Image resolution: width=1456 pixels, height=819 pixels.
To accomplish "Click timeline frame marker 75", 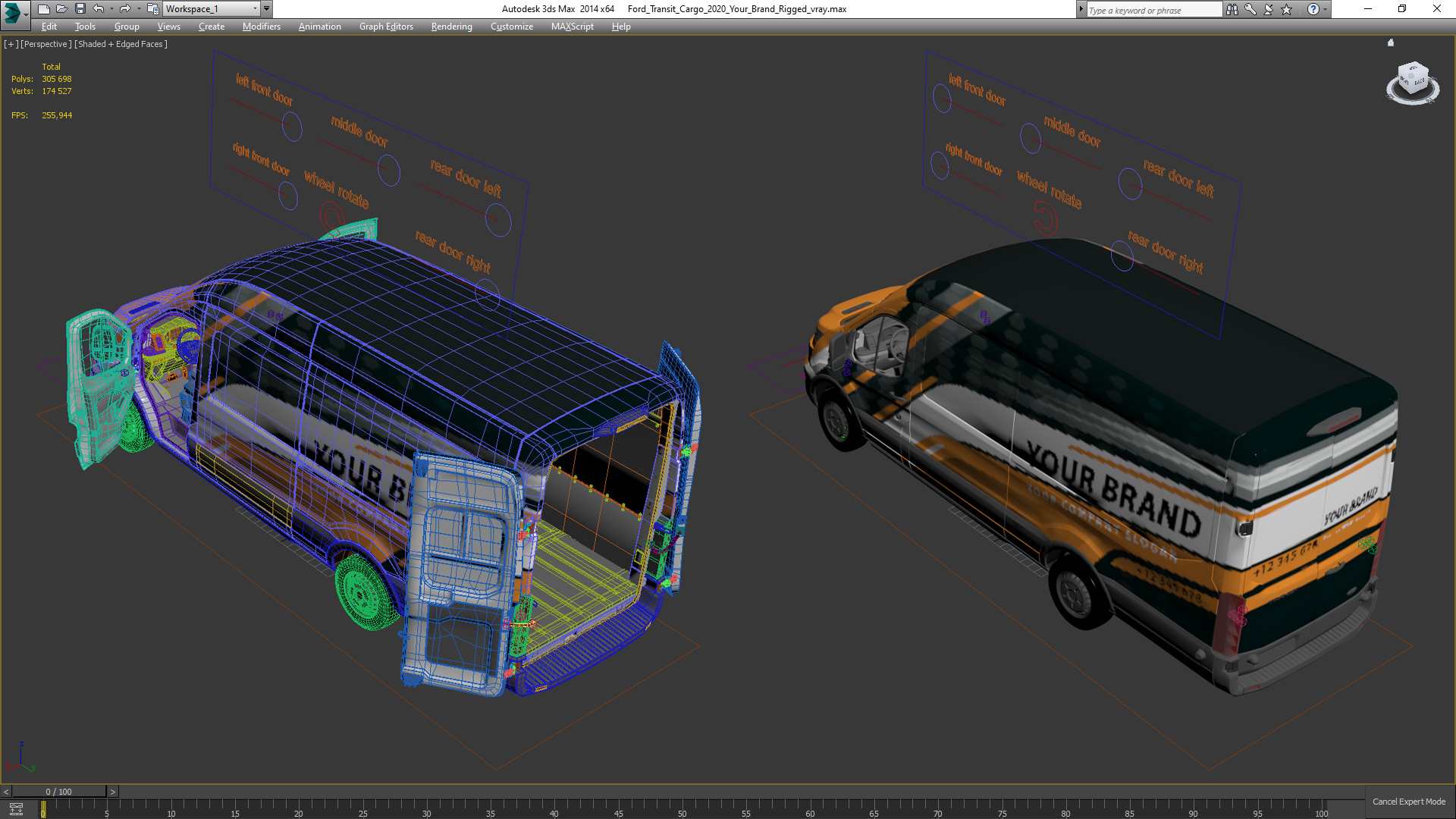I will (x=1003, y=814).
